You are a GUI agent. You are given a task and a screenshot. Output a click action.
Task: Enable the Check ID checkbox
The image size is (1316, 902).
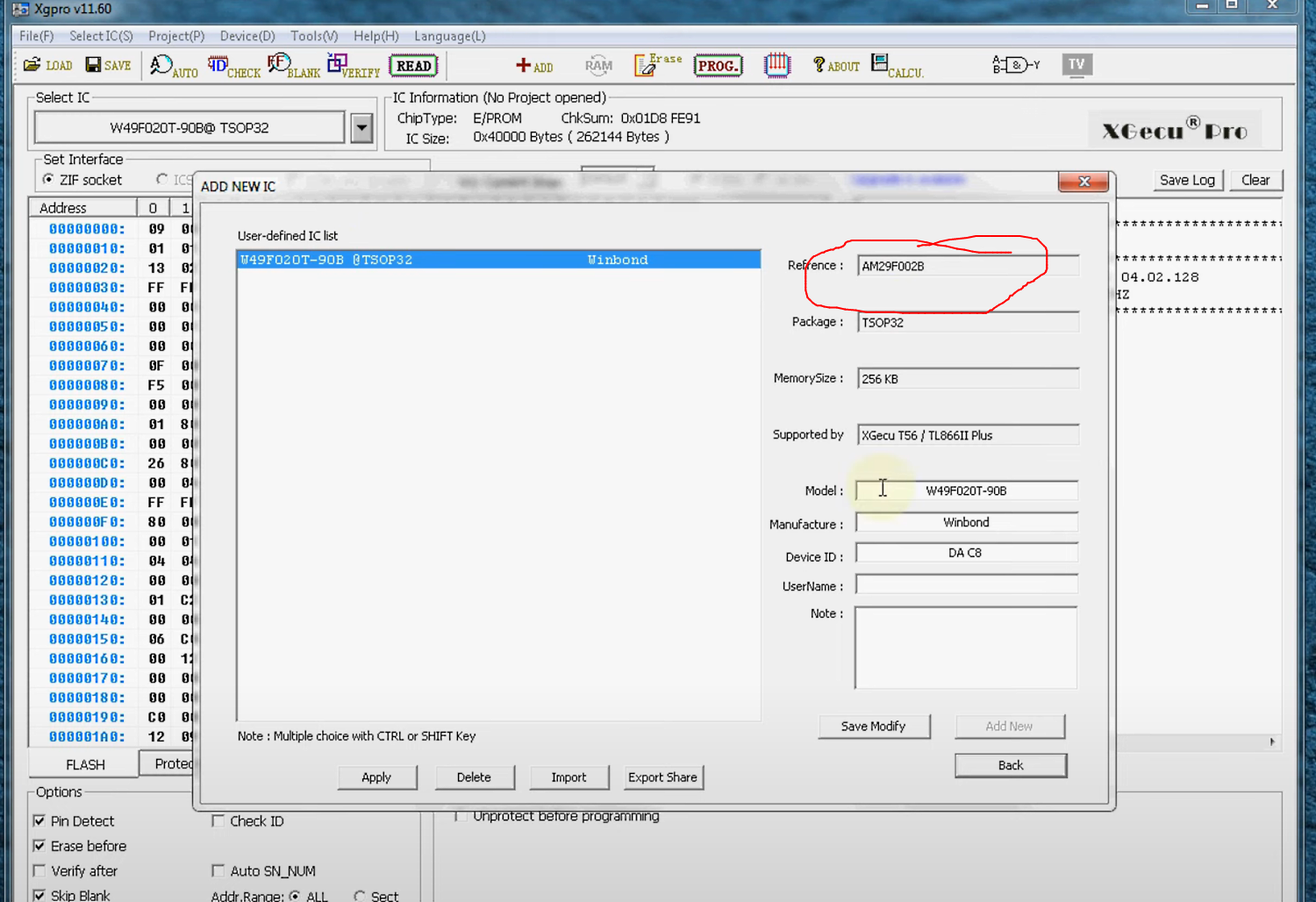click(x=218, y=821)
